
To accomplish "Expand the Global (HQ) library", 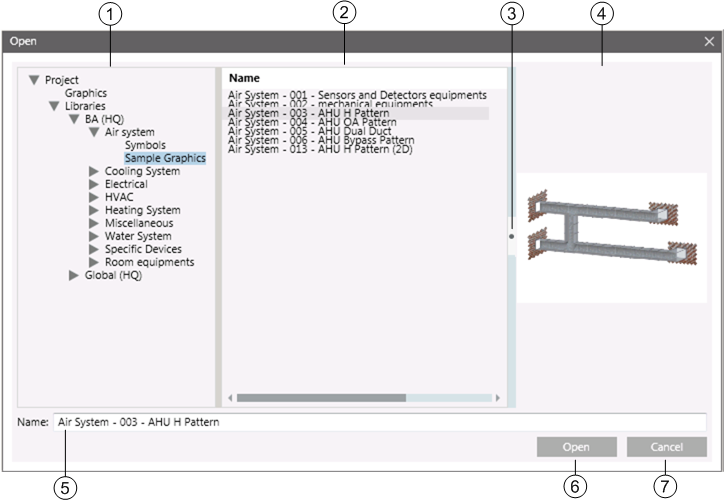I will coord(74,275).
